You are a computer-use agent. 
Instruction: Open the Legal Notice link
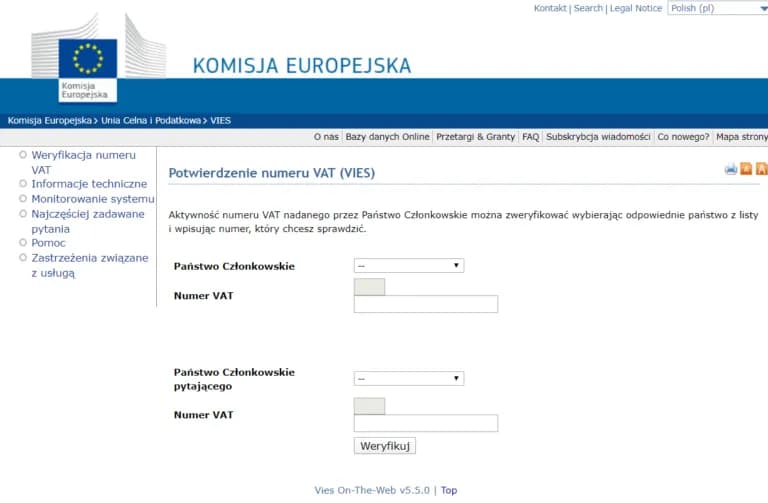click(x=636, y=8)
